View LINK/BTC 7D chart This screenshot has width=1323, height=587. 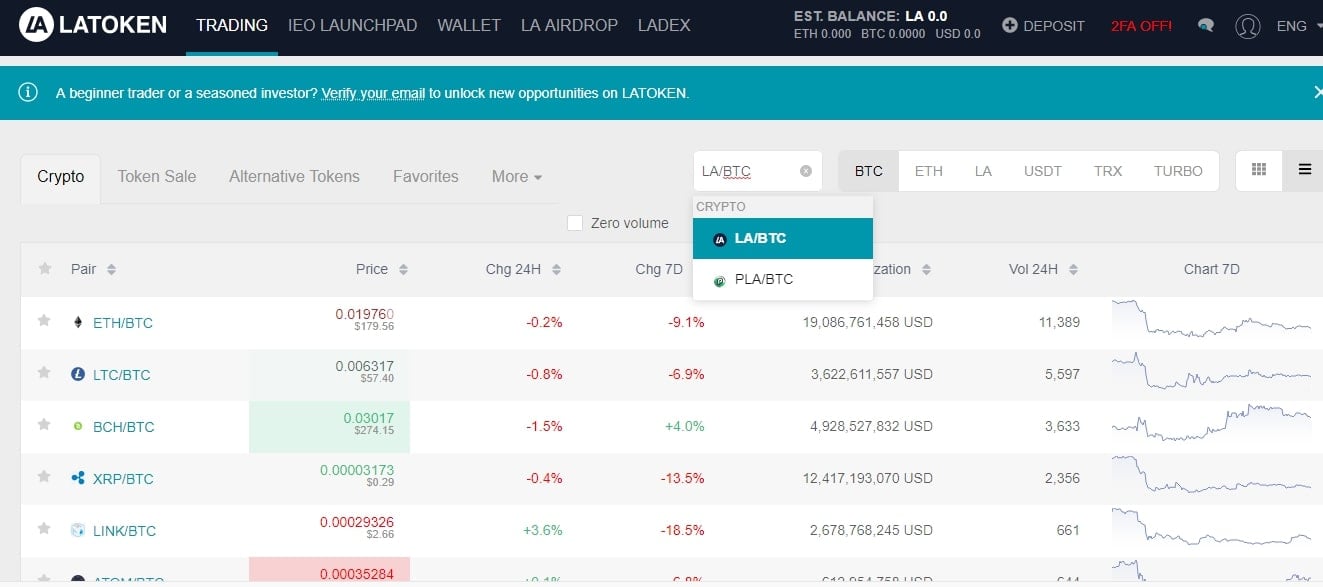(1211, 528)
